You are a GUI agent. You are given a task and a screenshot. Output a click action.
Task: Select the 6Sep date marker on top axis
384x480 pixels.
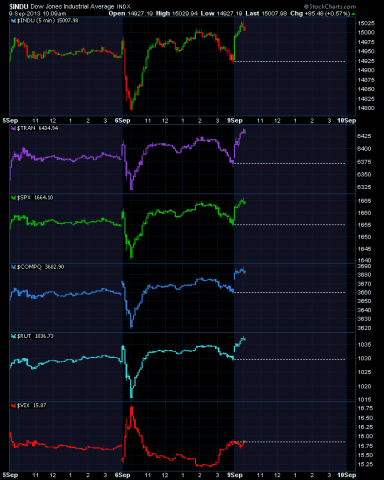click(122, 121)
